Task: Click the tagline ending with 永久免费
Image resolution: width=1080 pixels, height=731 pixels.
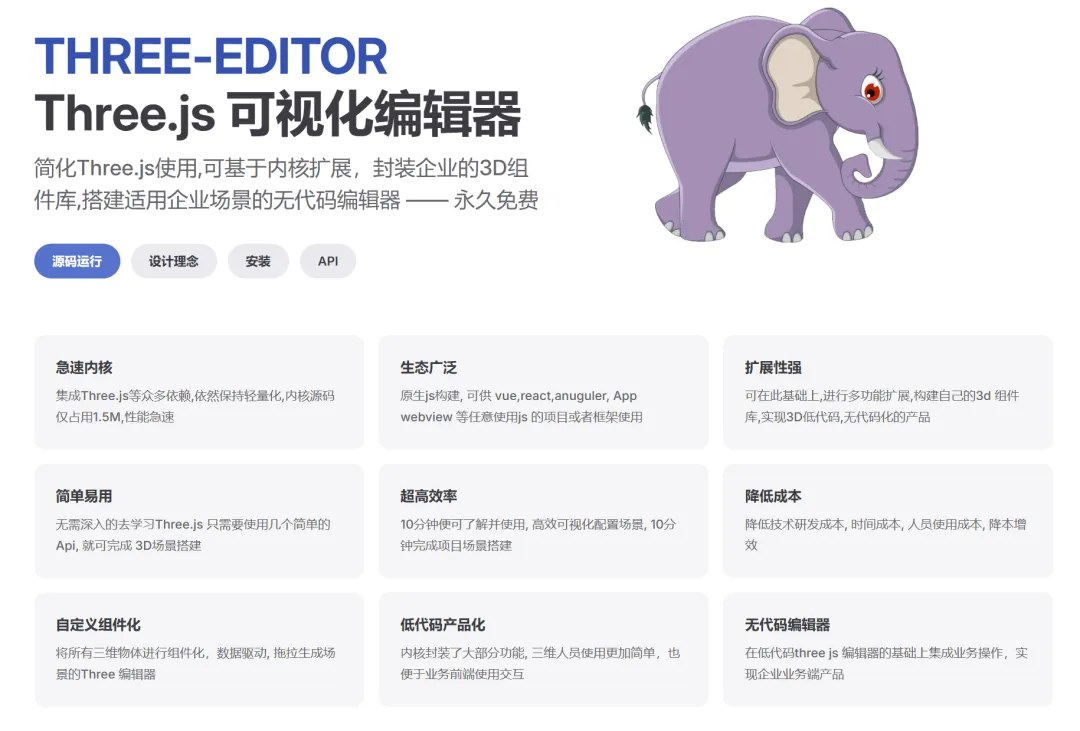Action: tap(286, 184)
